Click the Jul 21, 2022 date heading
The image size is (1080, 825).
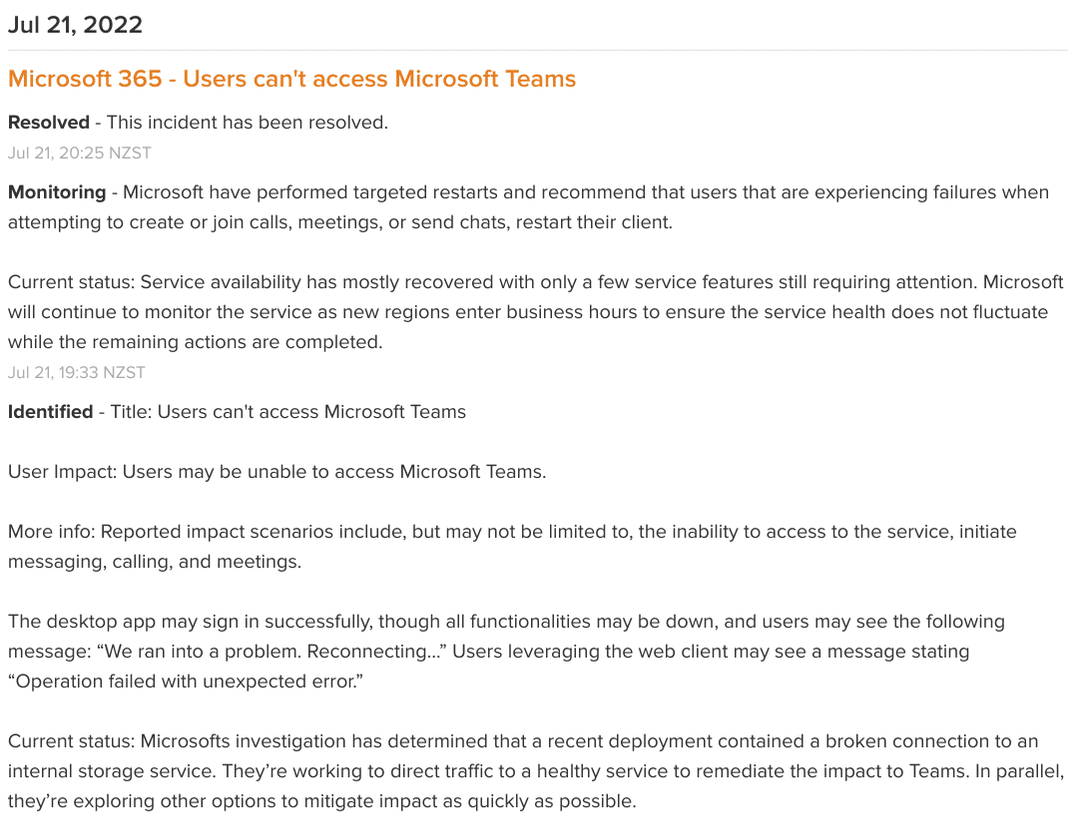point(75,25)
